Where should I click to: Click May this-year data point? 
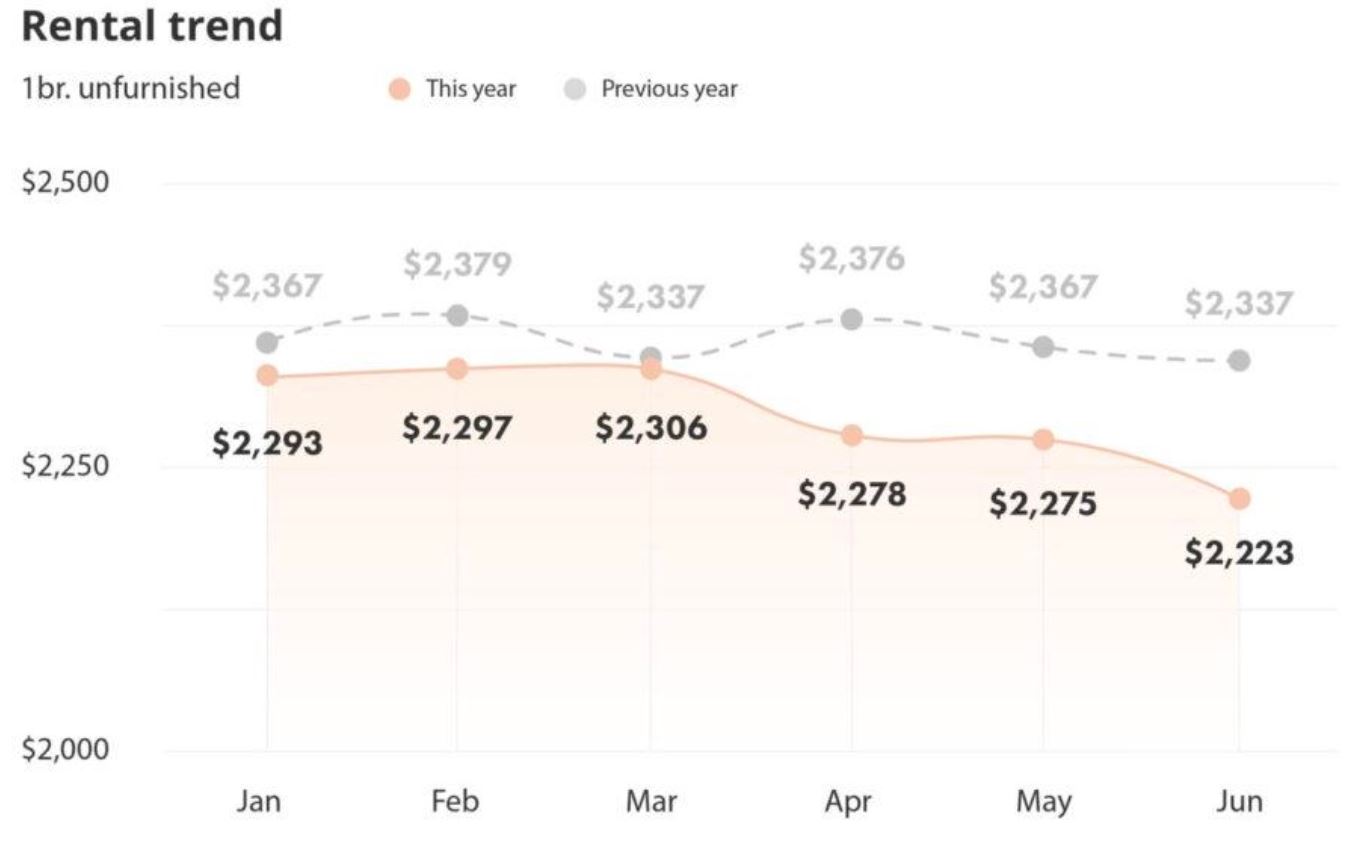1043,440
